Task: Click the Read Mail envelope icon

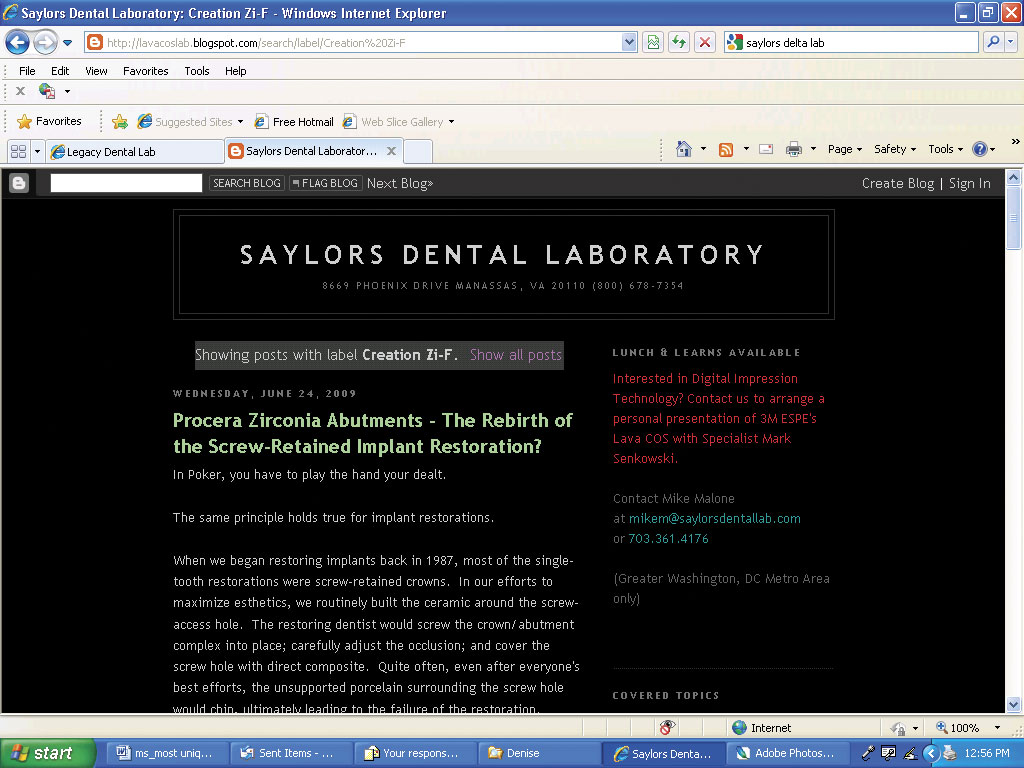Action: pos(766,149)
